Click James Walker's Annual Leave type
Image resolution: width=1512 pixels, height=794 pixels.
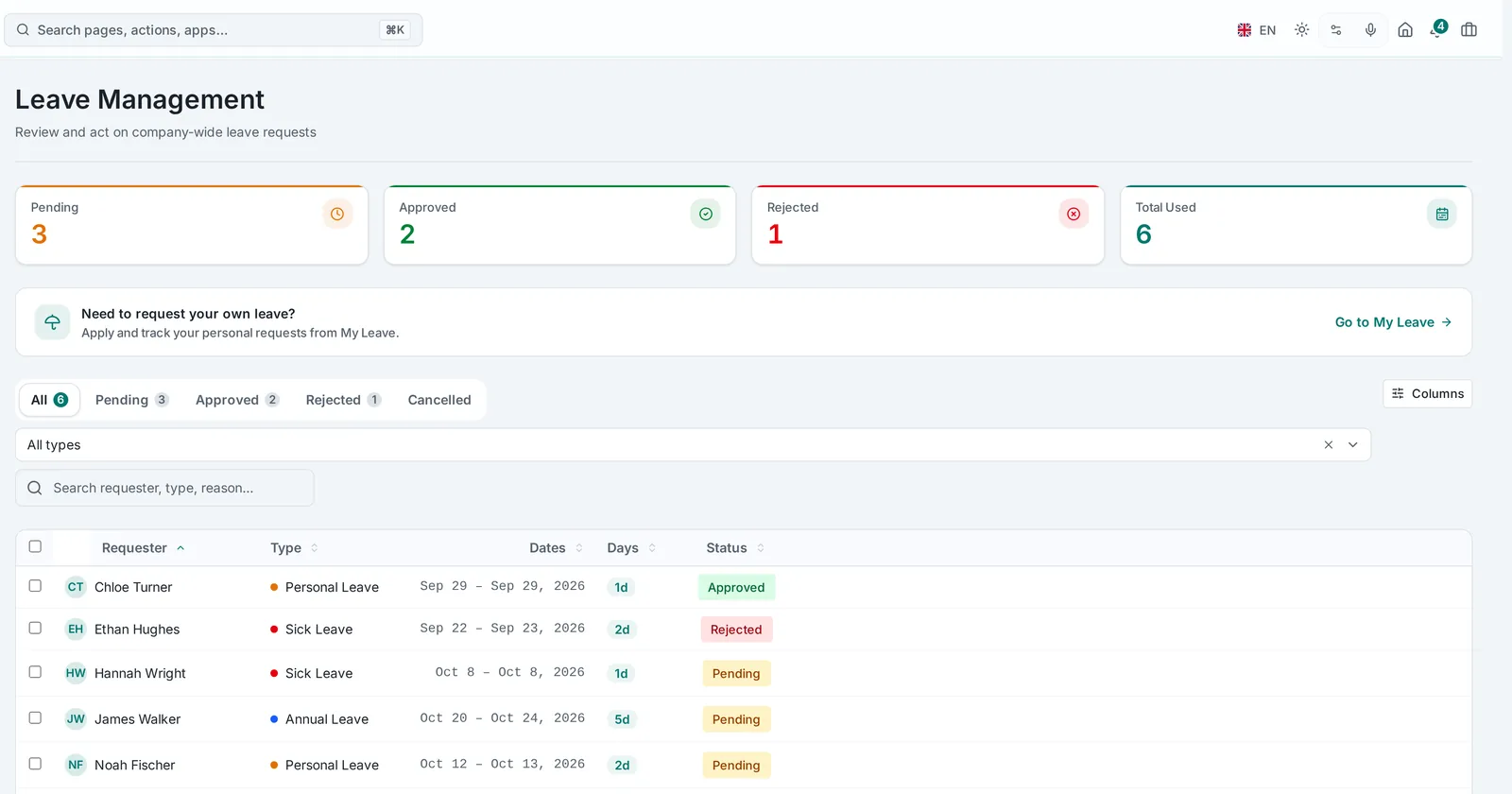coord(319,719)
